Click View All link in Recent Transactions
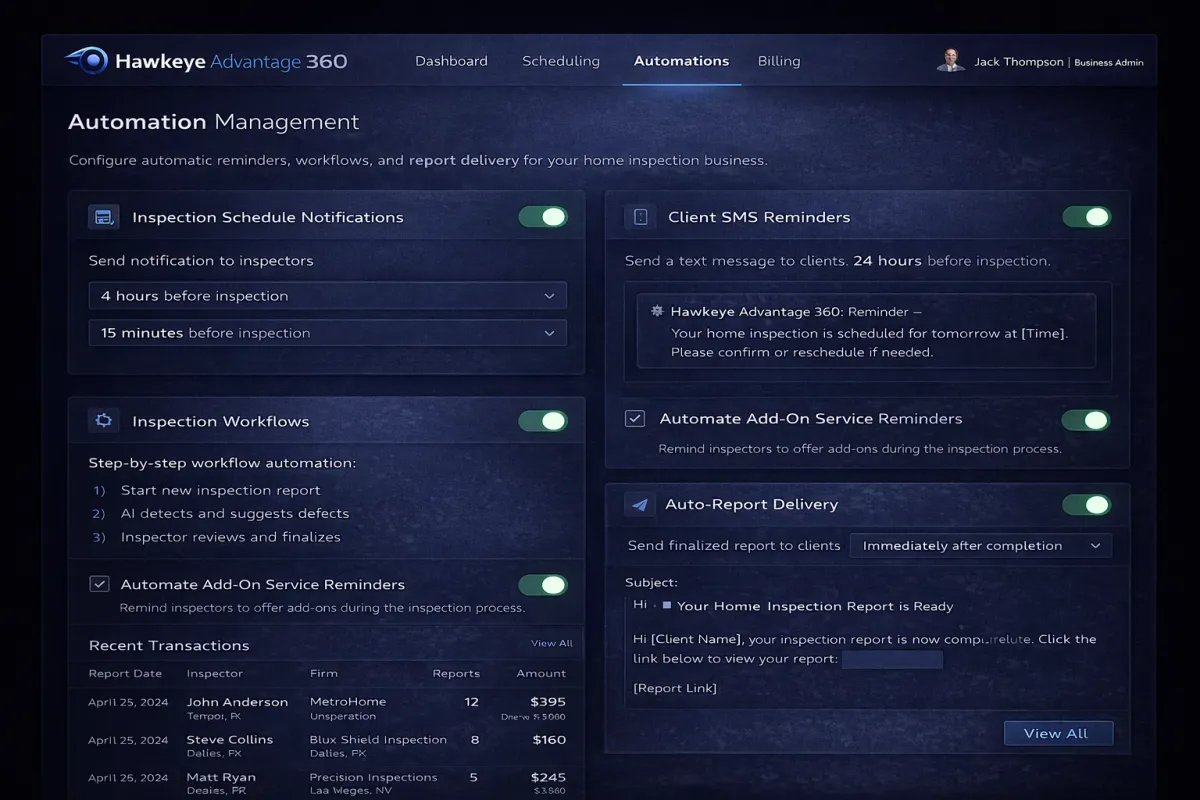Screen dimensions: 1200x800 pos(552,643)
